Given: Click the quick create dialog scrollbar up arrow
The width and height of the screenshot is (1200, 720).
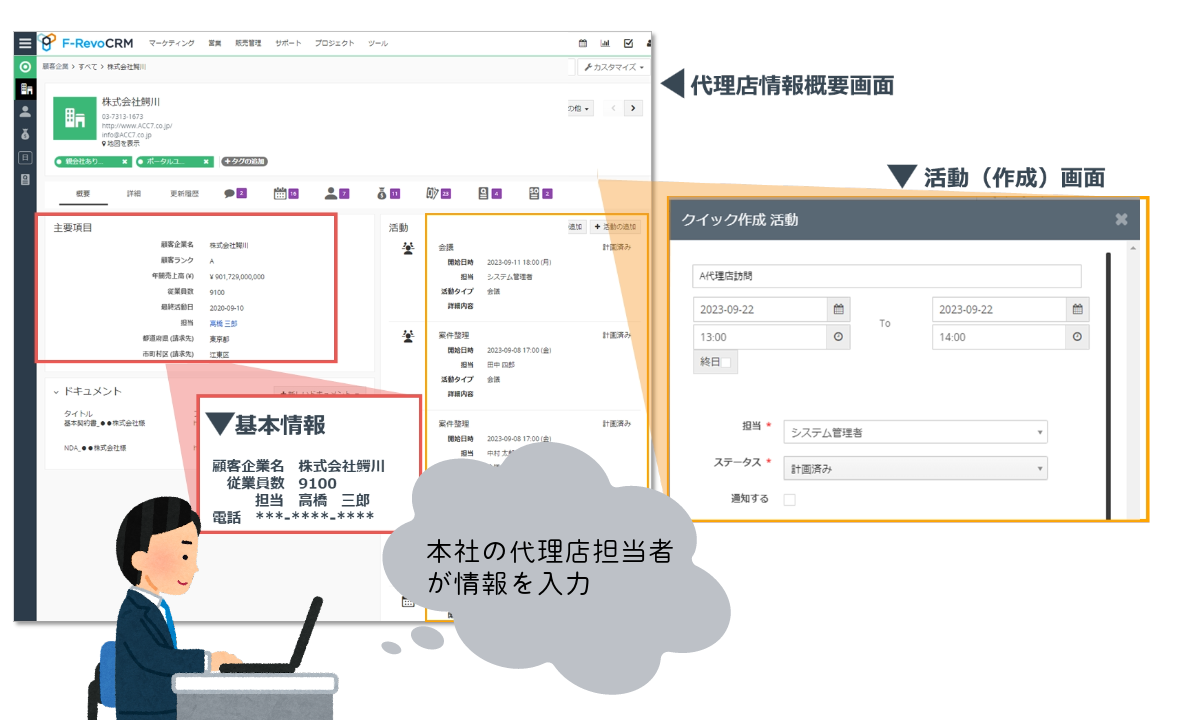Looking at the screenshot, I should click(1133, 247).
